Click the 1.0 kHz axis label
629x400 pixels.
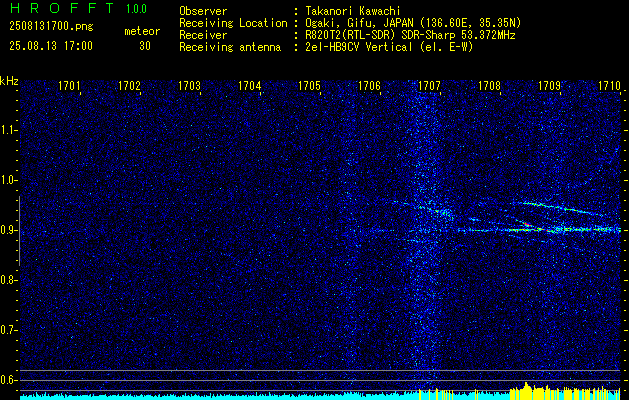tap(7, 180)
